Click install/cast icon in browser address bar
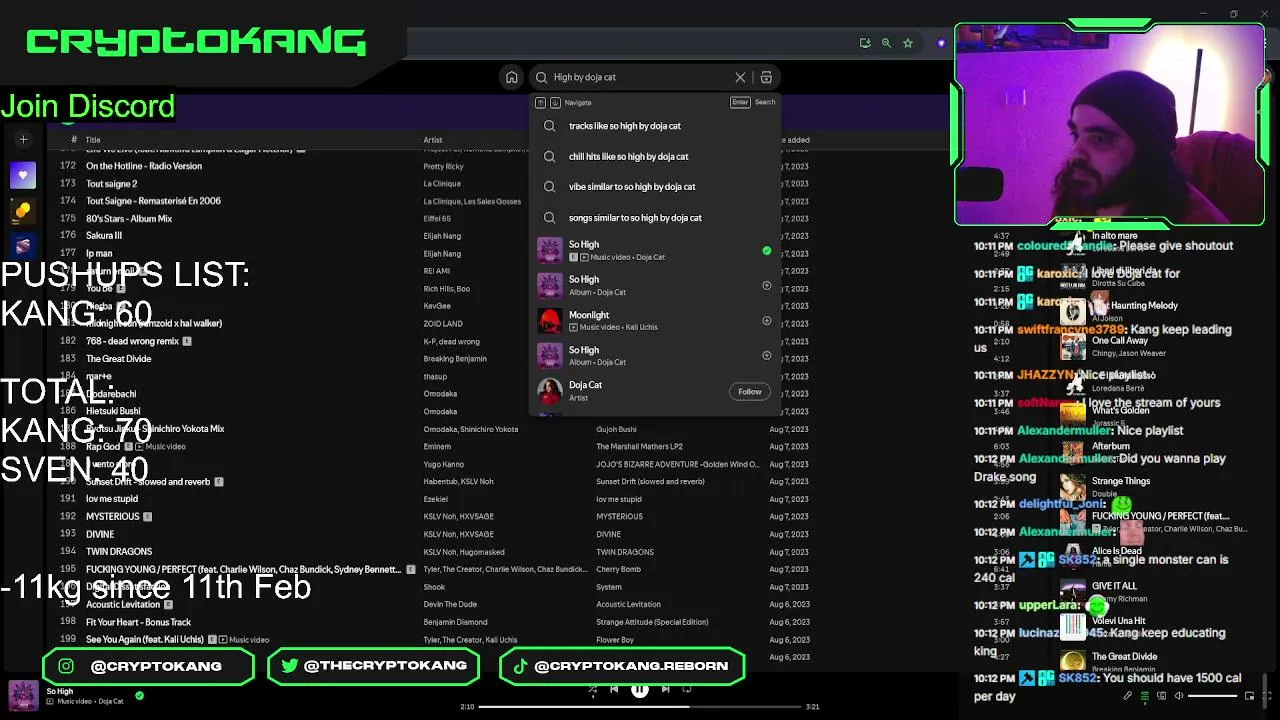The width and height of the screenshot is (1280, 720). pos(864,43)
